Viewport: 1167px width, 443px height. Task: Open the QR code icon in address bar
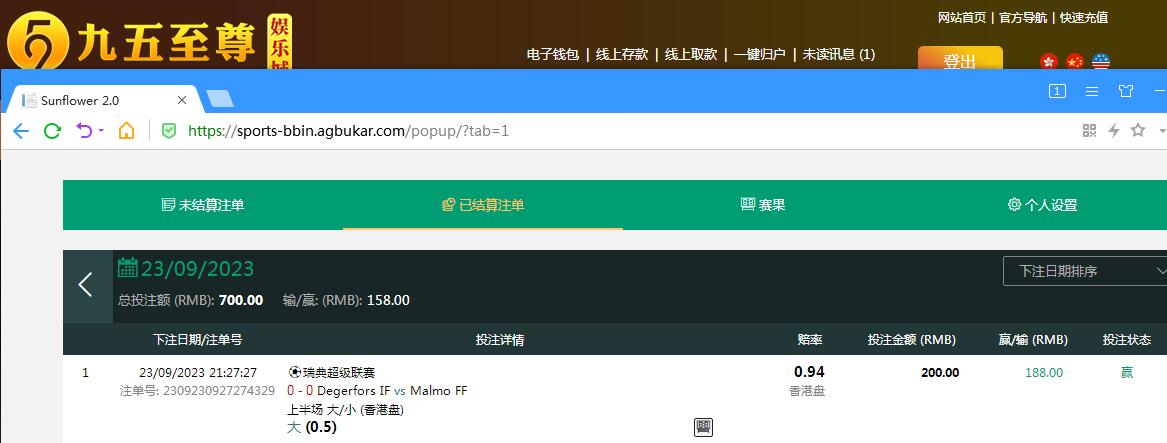coord(1090,131)
